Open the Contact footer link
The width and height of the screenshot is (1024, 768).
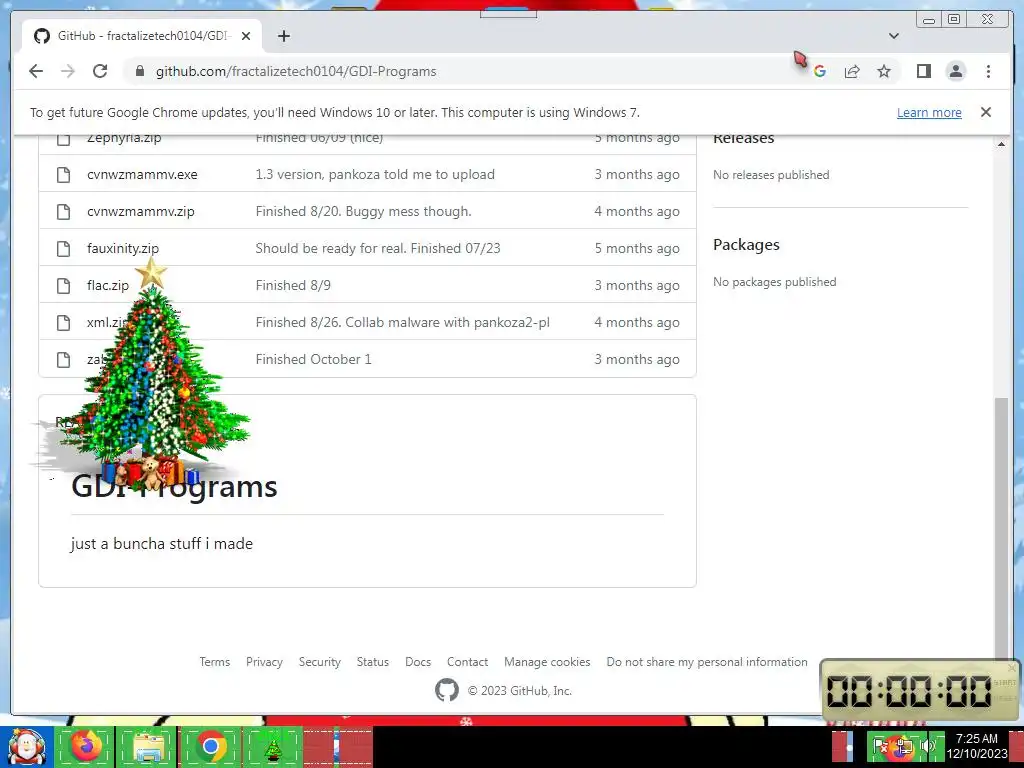[x=467, y=662]
